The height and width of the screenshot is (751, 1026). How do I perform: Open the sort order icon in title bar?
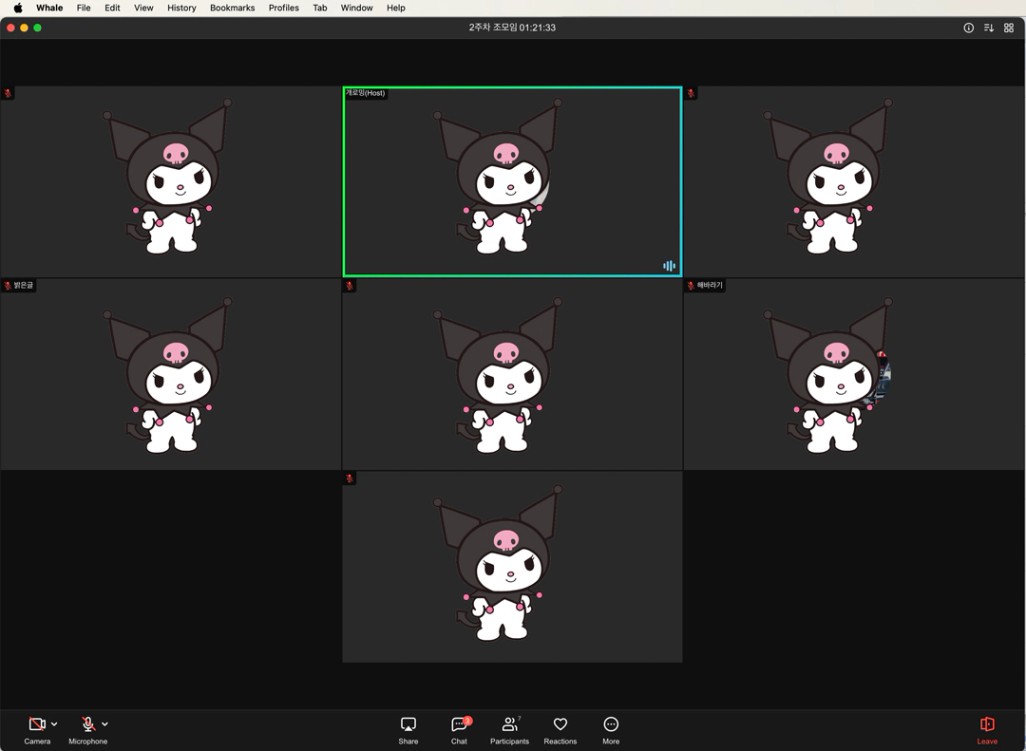tap(989, 27)
